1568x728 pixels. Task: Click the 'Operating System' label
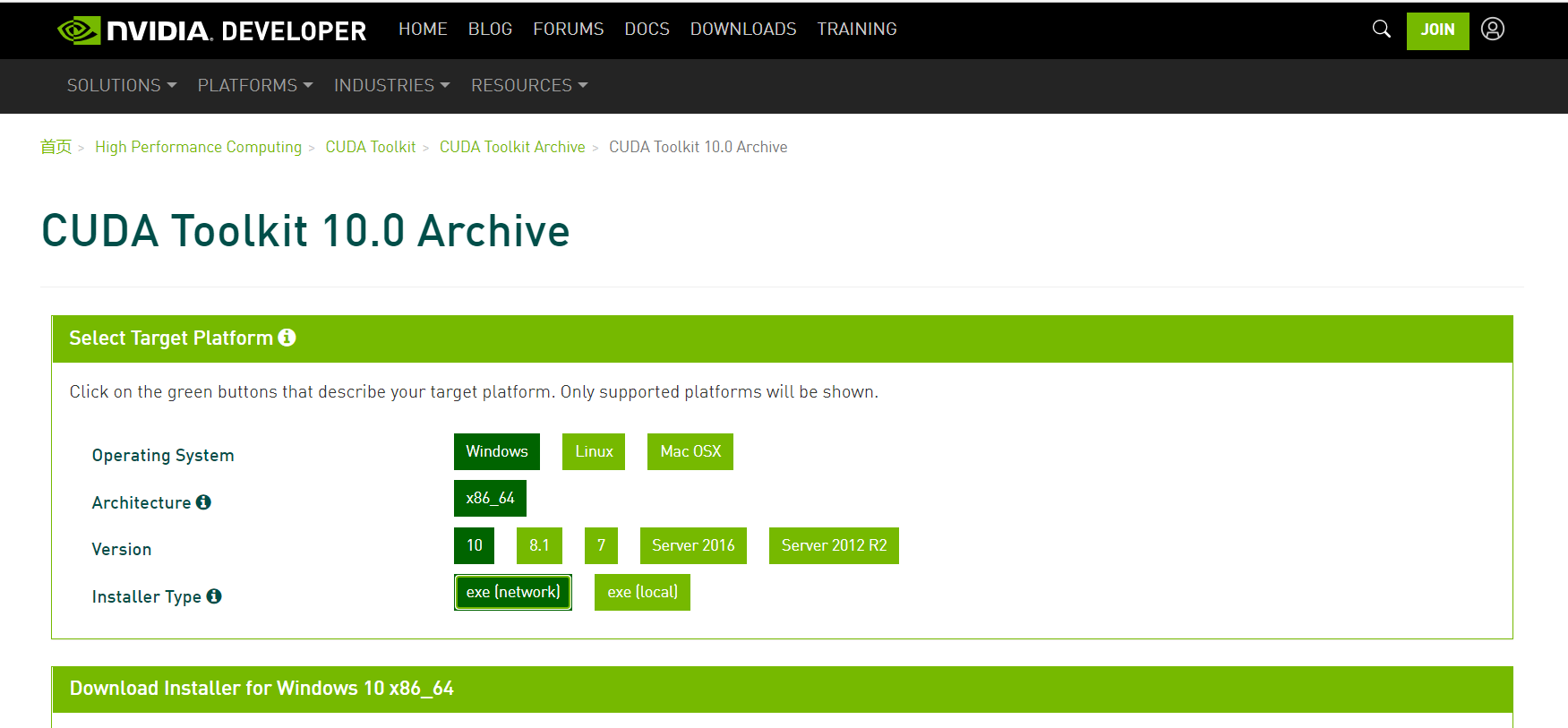click(163, 455)
